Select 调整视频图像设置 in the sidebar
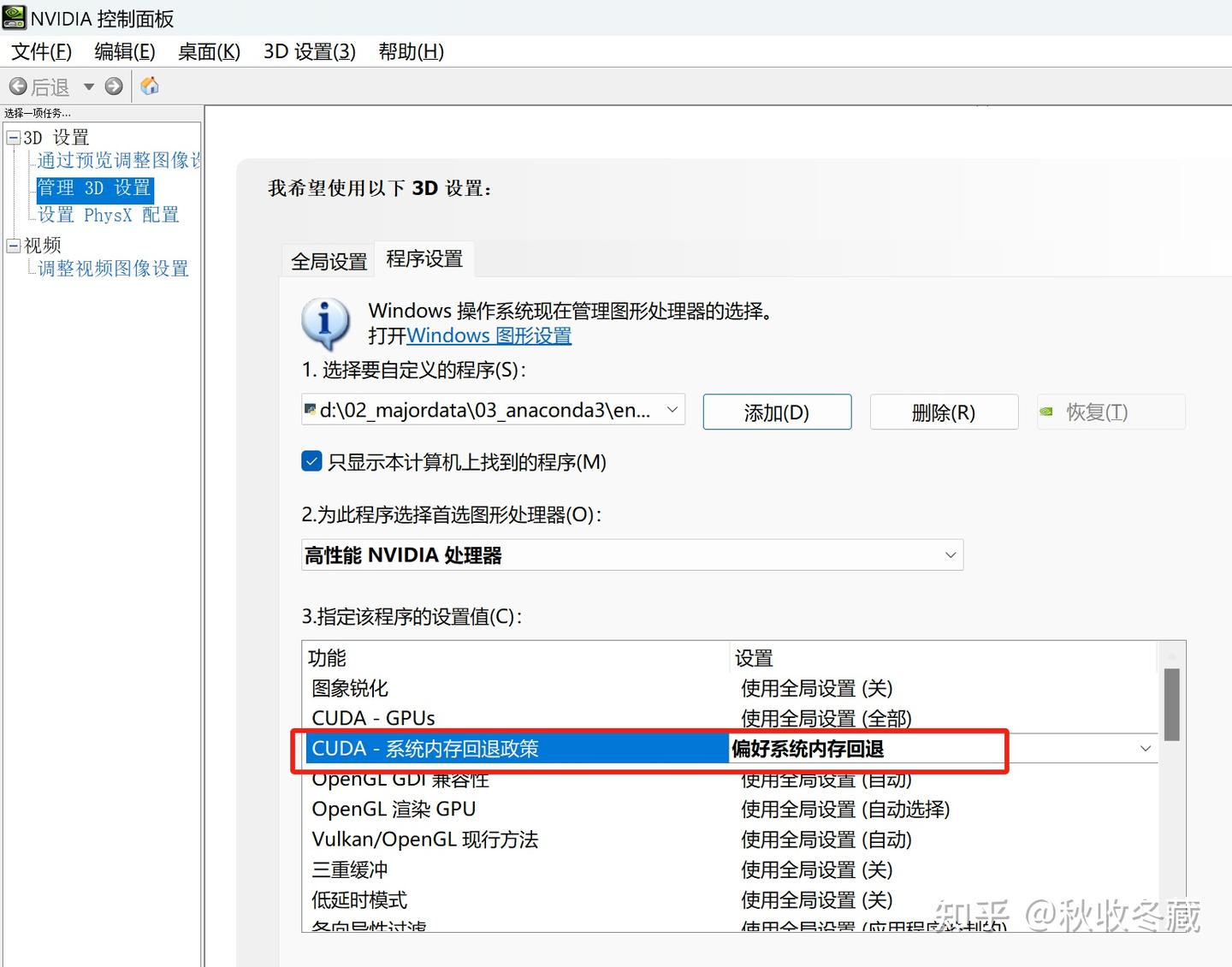Image resolution: width=1232 pixels, height=967 pixels. pos(112,268)
